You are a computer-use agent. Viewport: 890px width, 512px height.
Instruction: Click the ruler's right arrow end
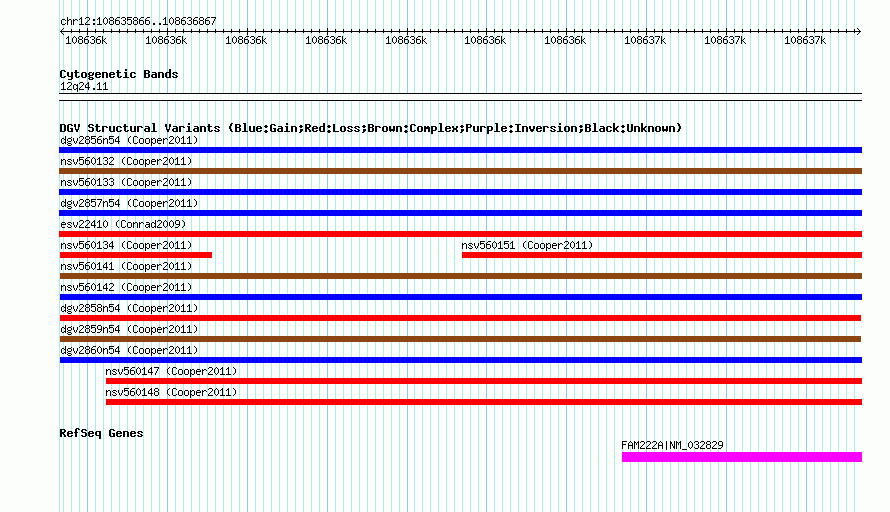(858, 31)
